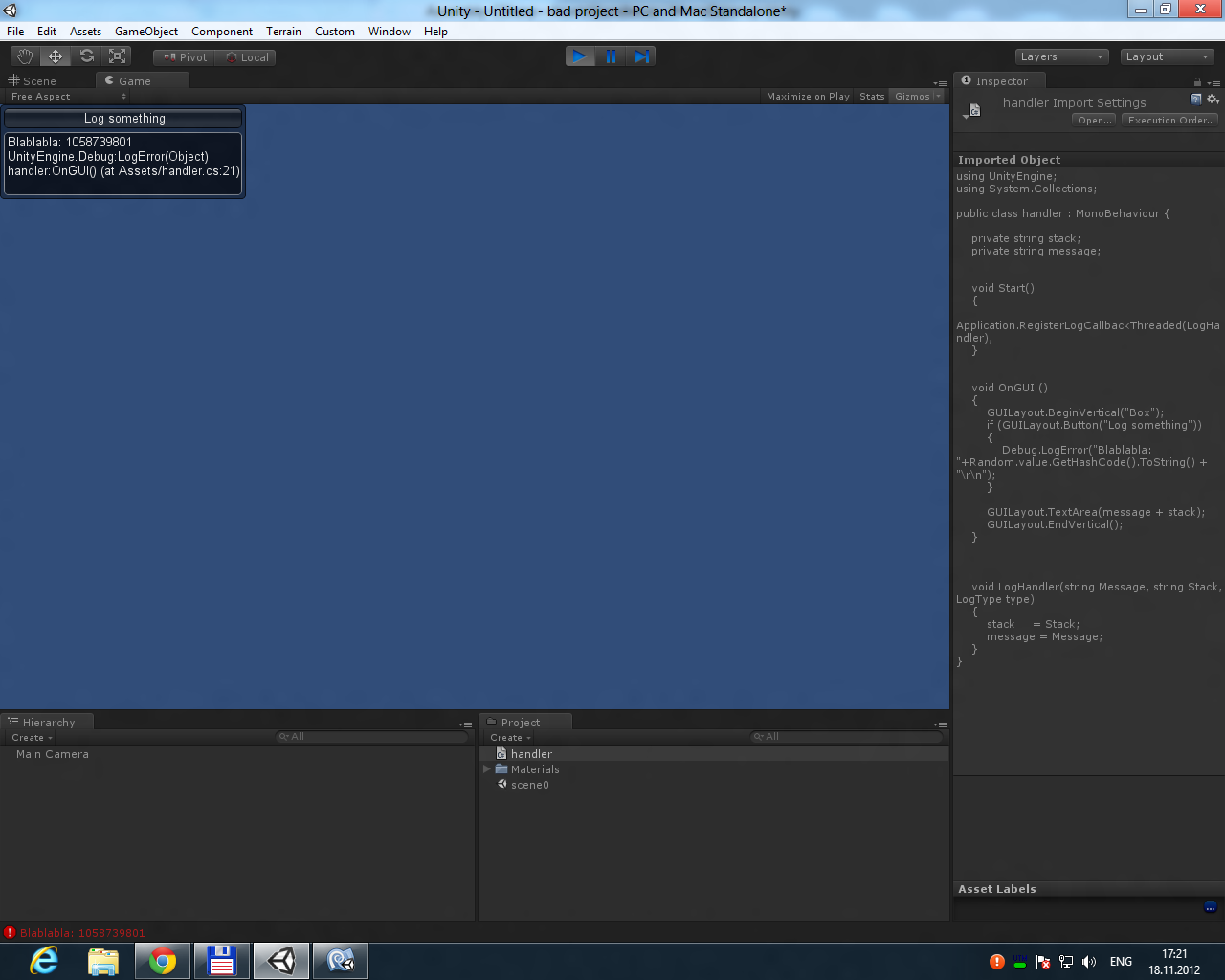The height and width of the screenshot is (980, 1225).
Task: Open Gizmos dropdown arrow
Action: click(938, 97)
